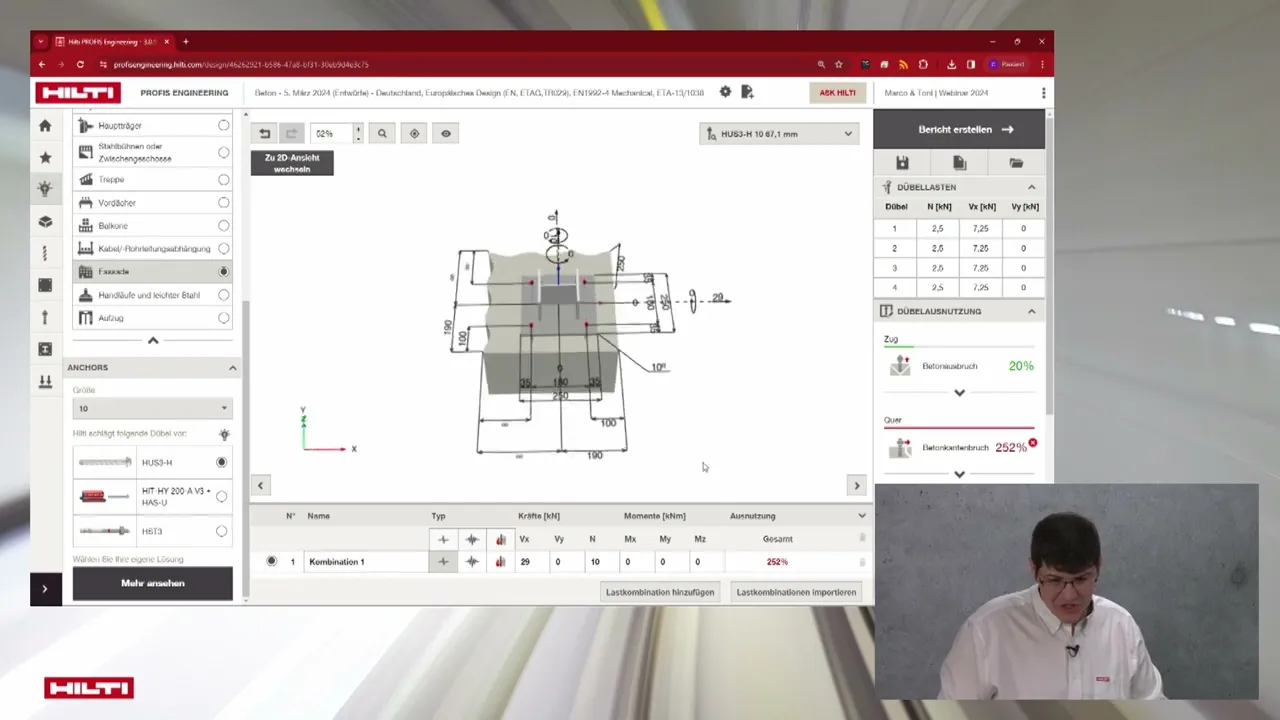The image size is (1280, 720).
Task: Open the base material cube sidebar icon
Action: click(x=45, y=221)
